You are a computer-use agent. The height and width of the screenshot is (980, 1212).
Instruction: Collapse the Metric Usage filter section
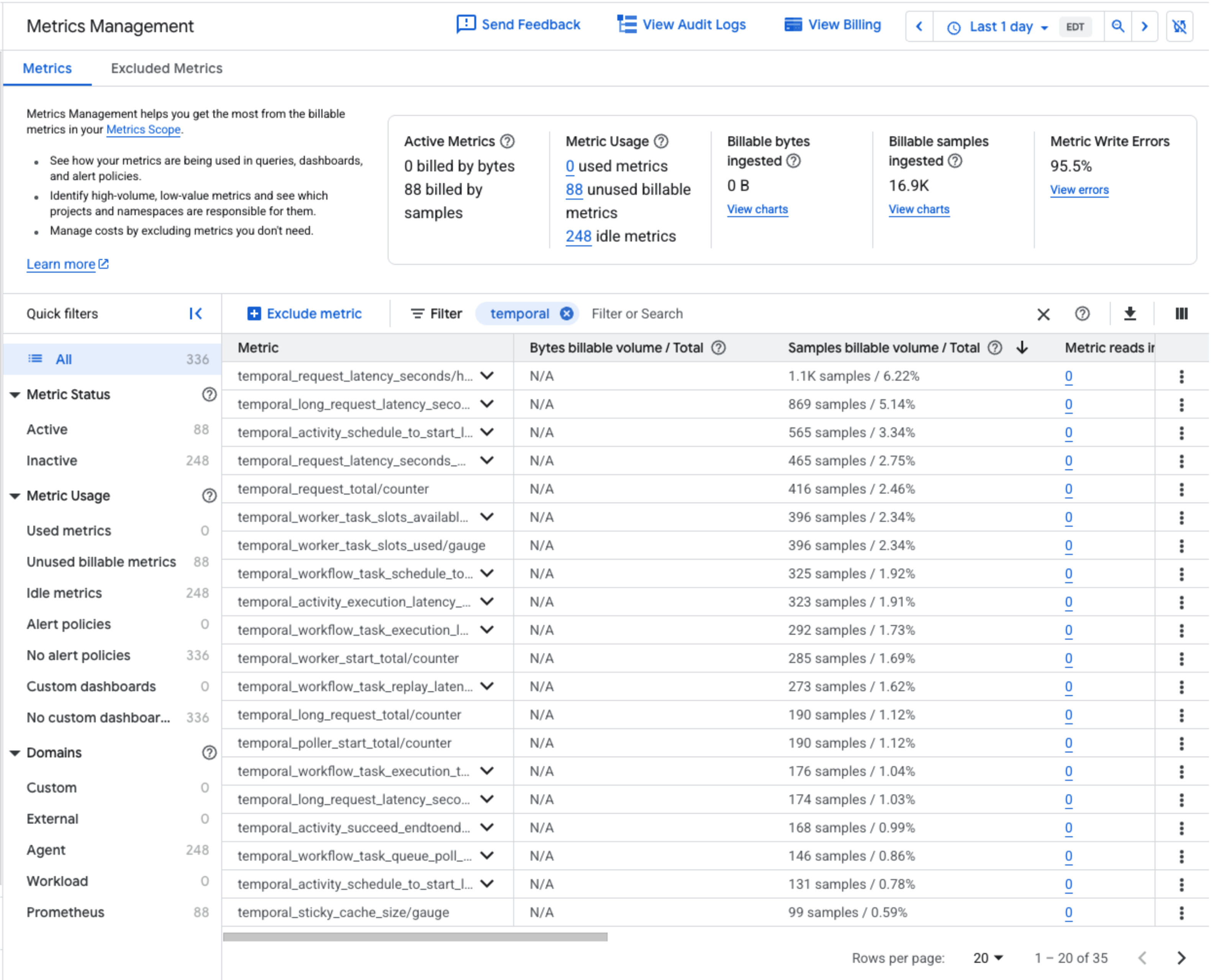tap(15, 496)
